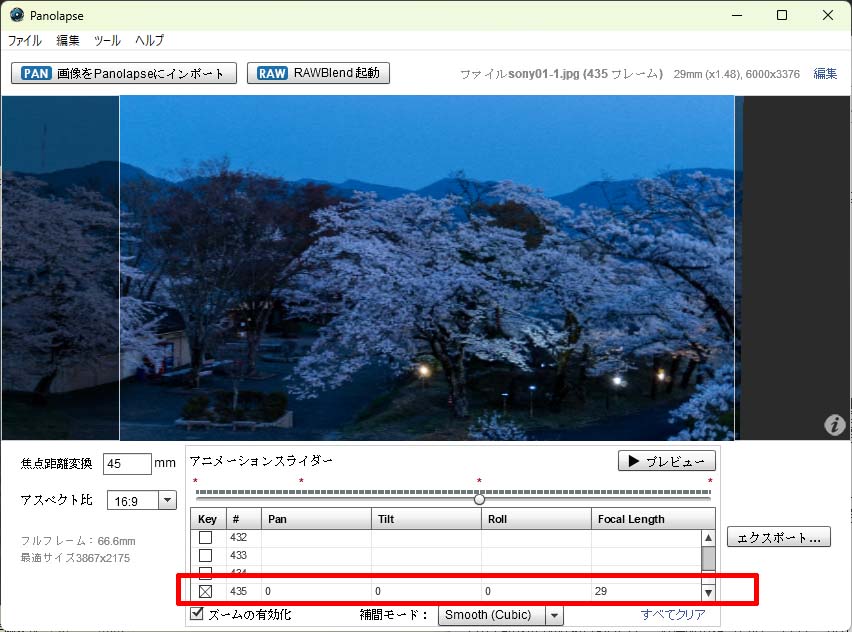Click scroll-up arrow in keyframe table
The width and height of the screenshot is (852, 632).
point(708,537)
